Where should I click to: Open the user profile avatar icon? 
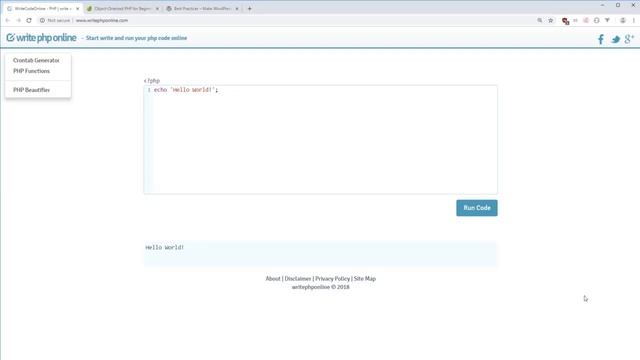tap(623, 20)
